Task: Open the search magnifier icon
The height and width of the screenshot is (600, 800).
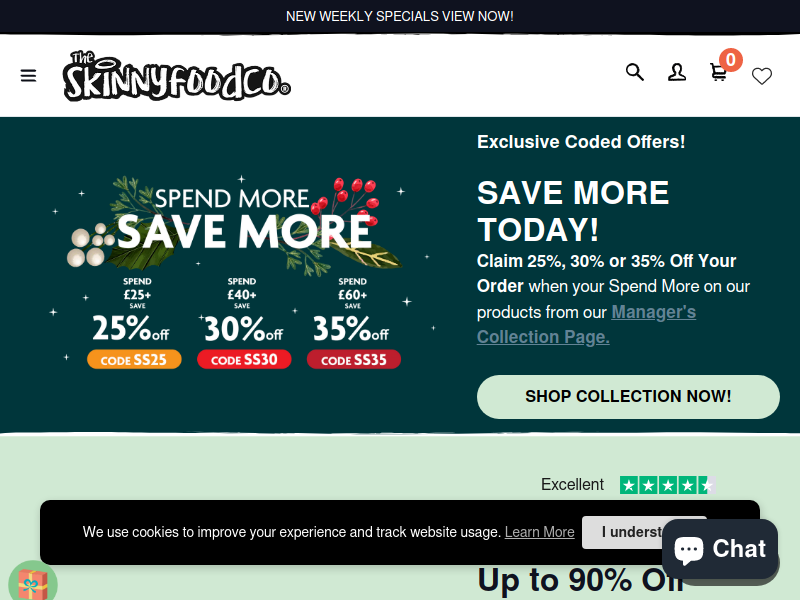Action: [635, 72]
